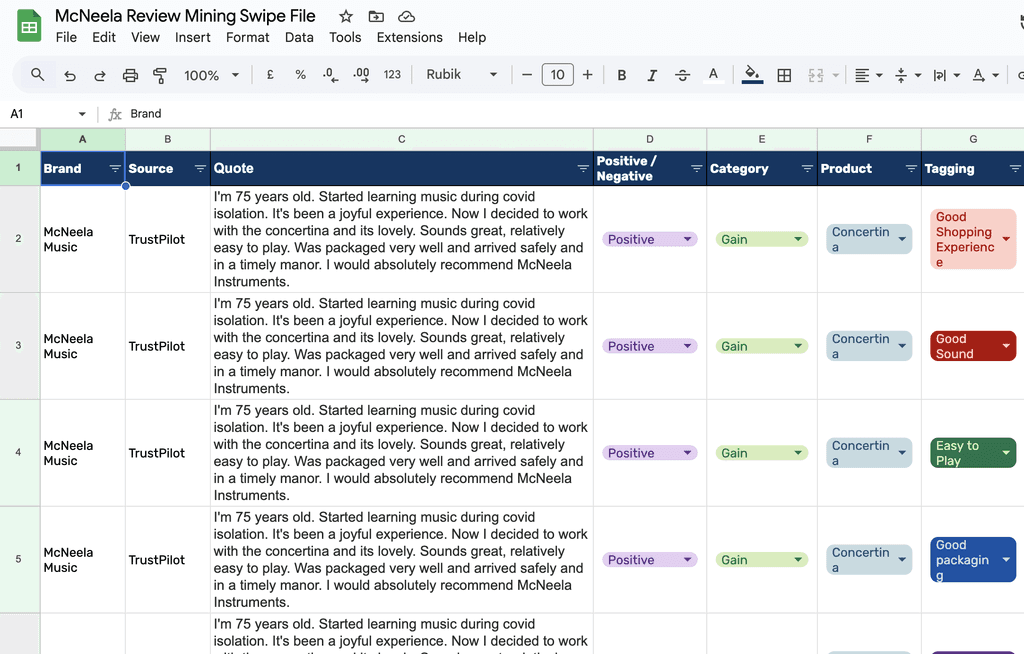The height and width of the screenshot is (654, 1024).
Task: Open the Insert menu
Action: (x=193, y=37)
